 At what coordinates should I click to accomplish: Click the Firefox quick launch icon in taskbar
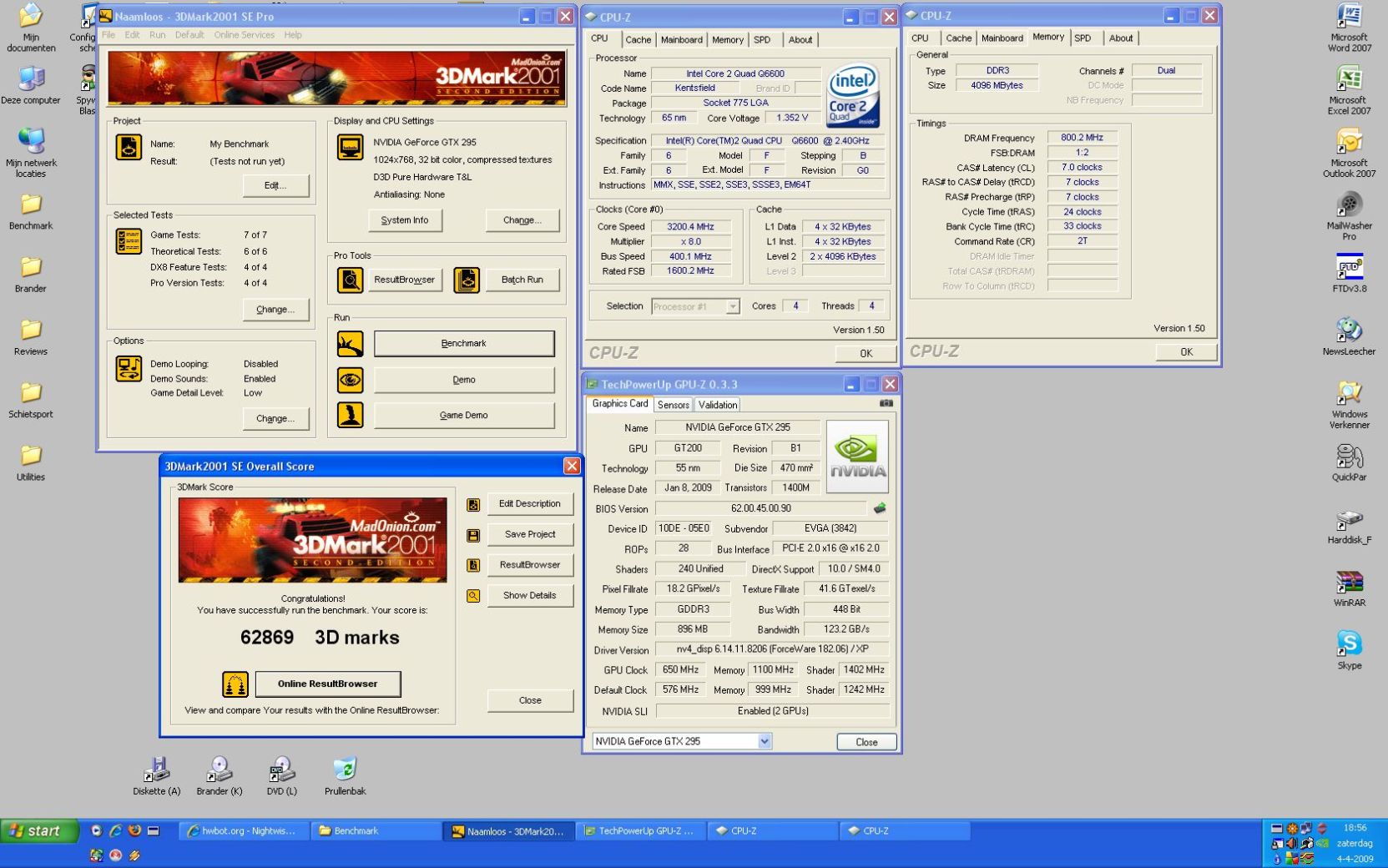tap(134, 830)
